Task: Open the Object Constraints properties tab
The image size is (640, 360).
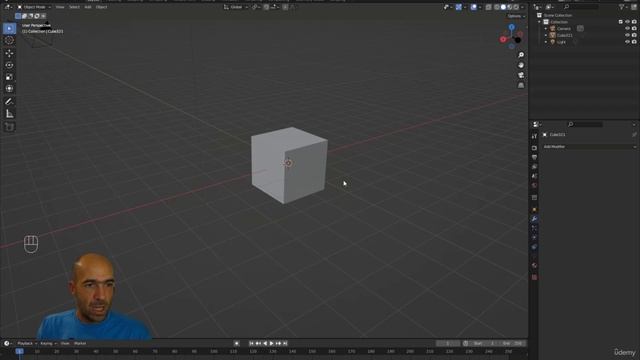Action: [x=534, y=247]
